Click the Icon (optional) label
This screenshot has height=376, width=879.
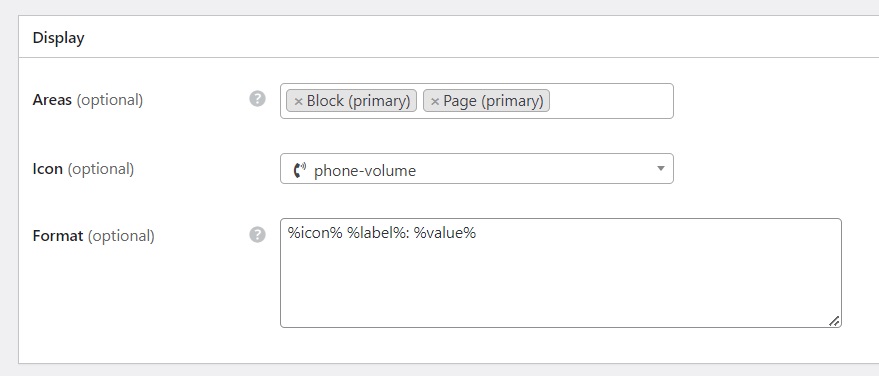coord(83,169)
